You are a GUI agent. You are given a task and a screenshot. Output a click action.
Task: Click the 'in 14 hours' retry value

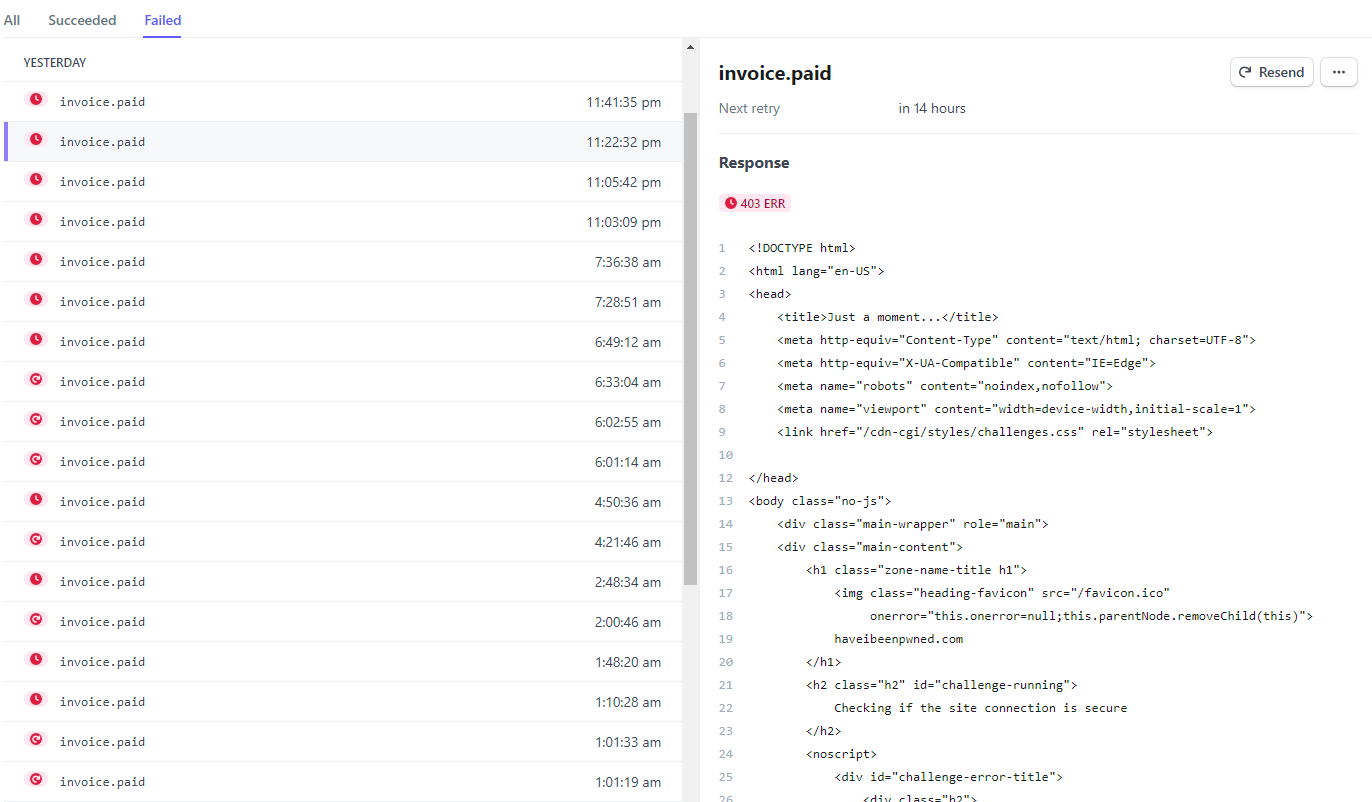click(932, 108)
